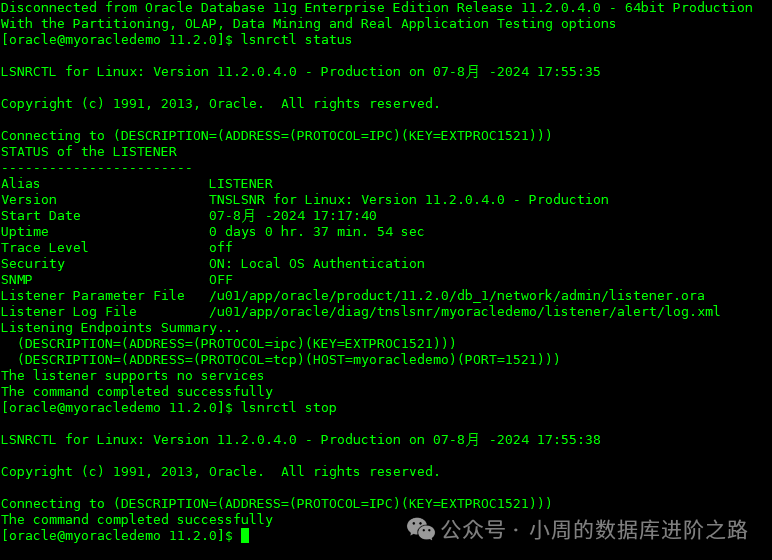Select the 'off' value in Trace Level row
772x560 pixels.
(x=221, y=247)
